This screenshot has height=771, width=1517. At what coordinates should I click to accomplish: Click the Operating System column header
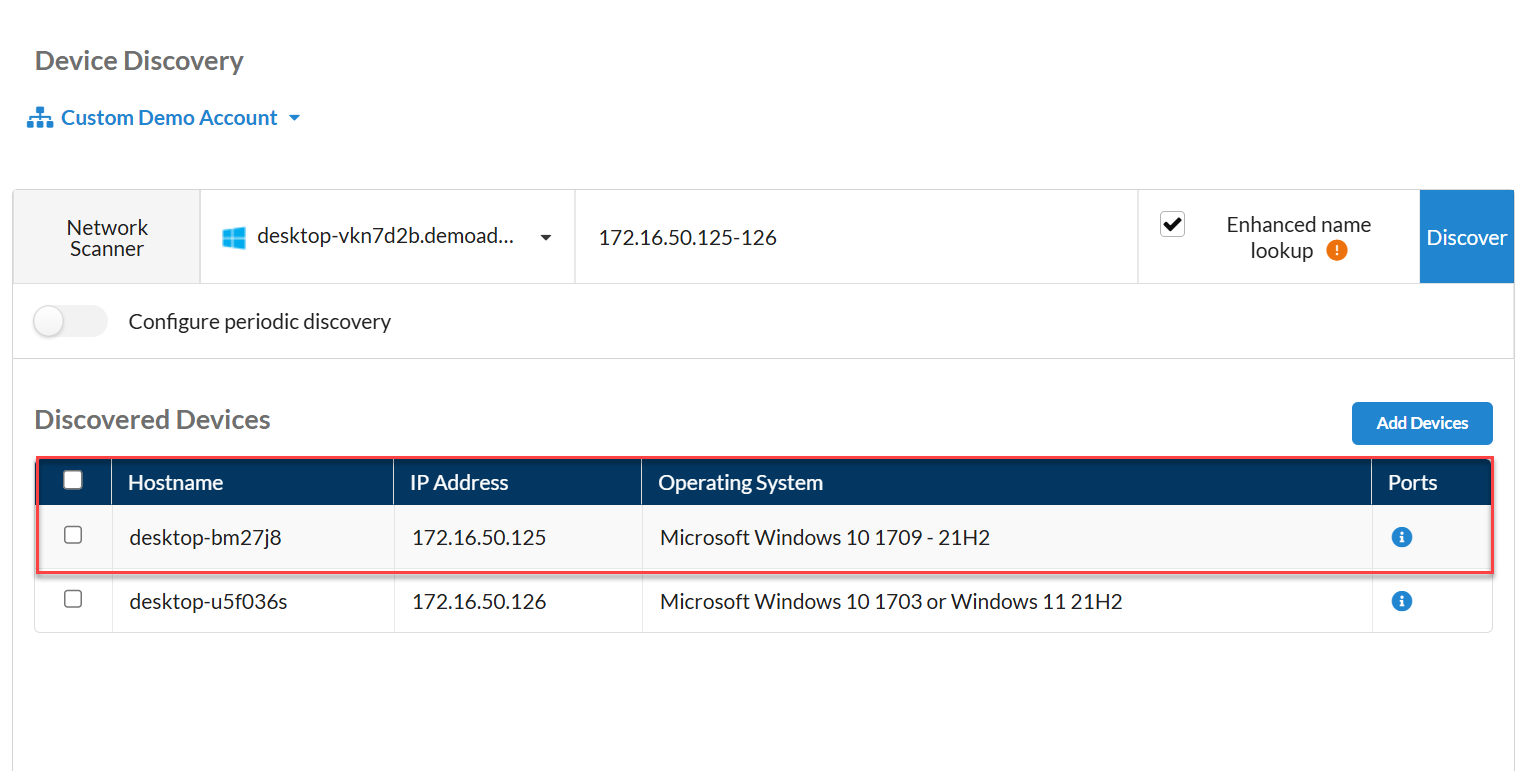[x=740, y=483]
